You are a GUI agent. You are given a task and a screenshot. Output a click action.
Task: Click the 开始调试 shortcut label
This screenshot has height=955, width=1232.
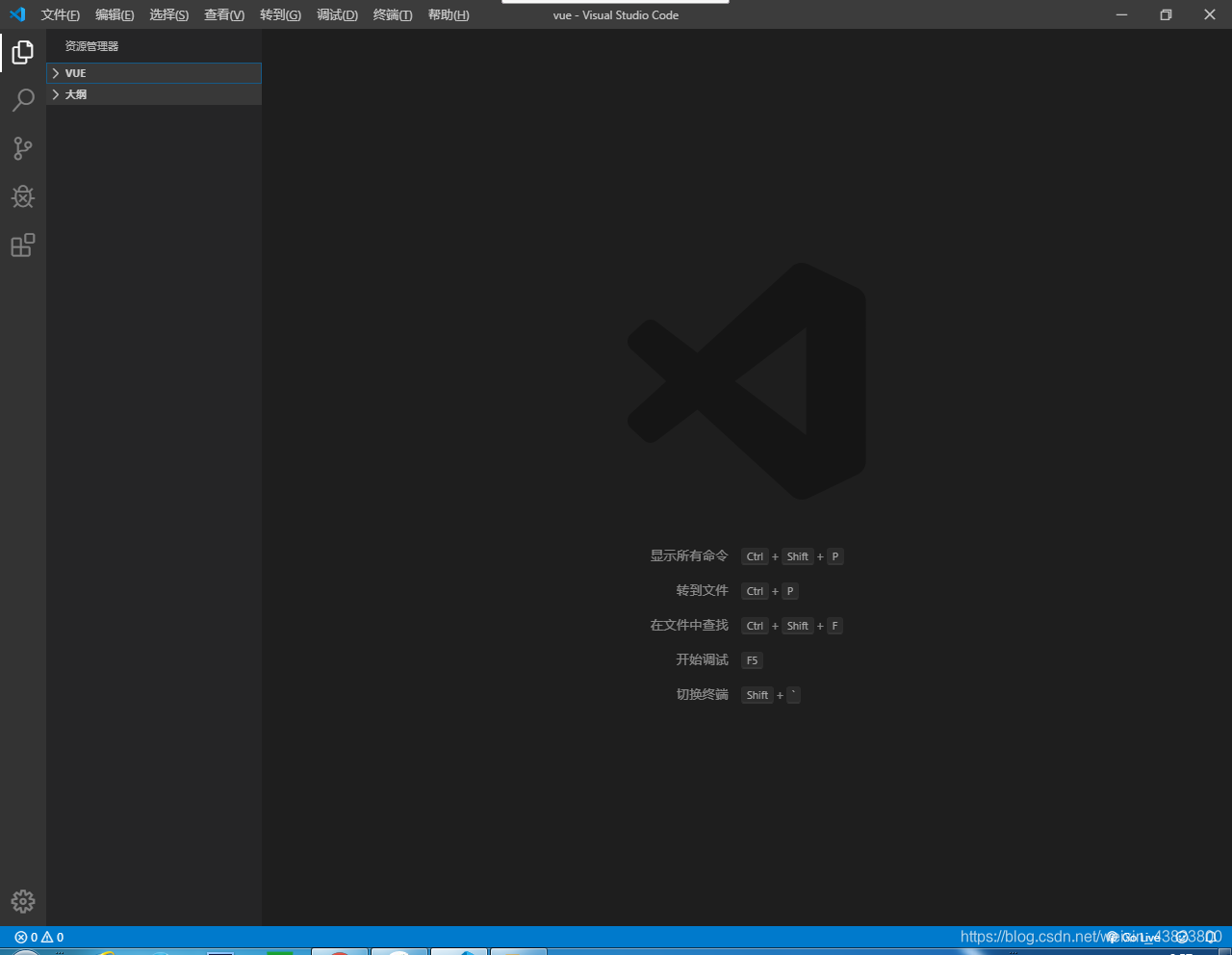[703, 660]
